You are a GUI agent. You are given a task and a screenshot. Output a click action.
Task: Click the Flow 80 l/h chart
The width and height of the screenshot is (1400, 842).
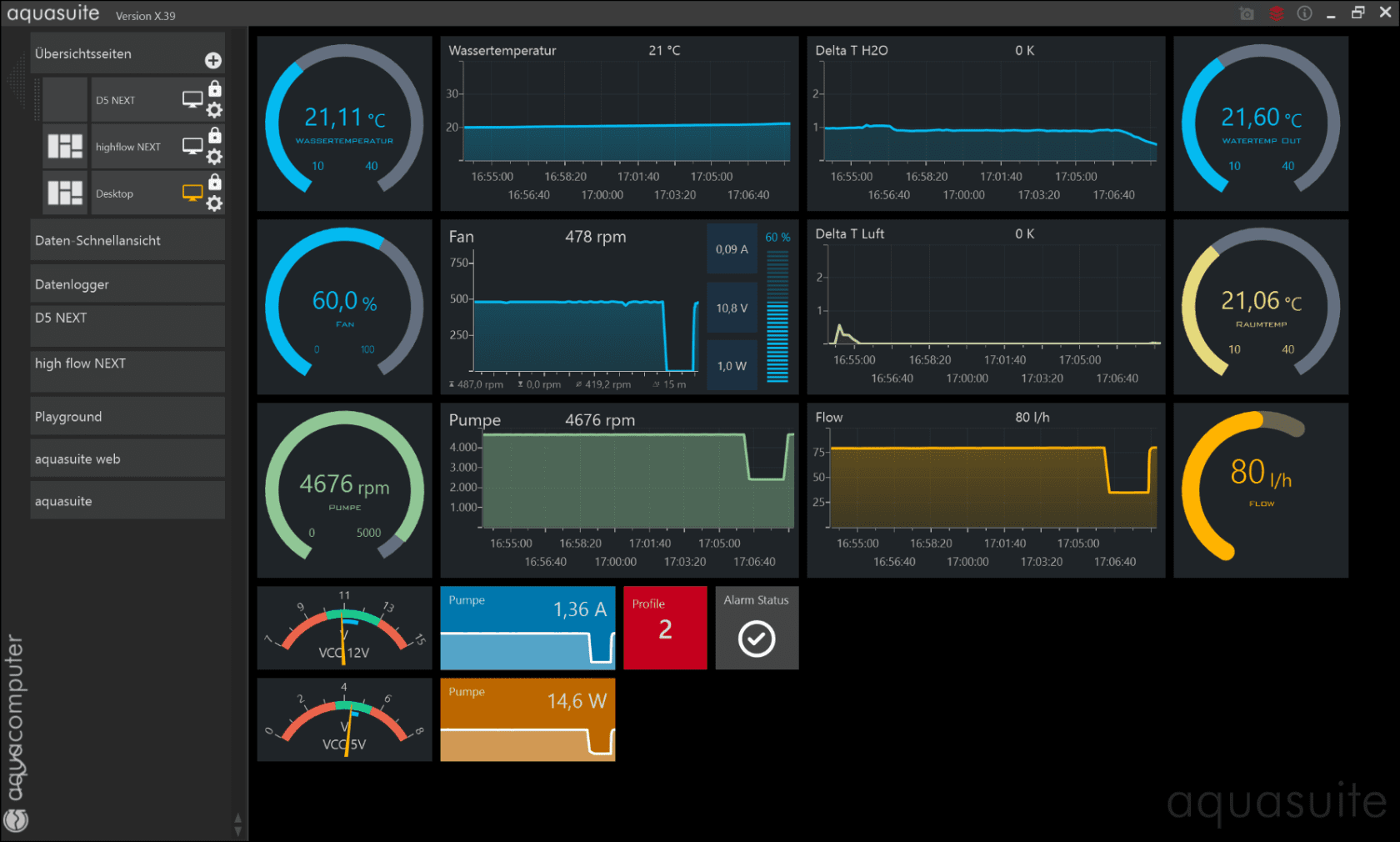pos(986,490)
